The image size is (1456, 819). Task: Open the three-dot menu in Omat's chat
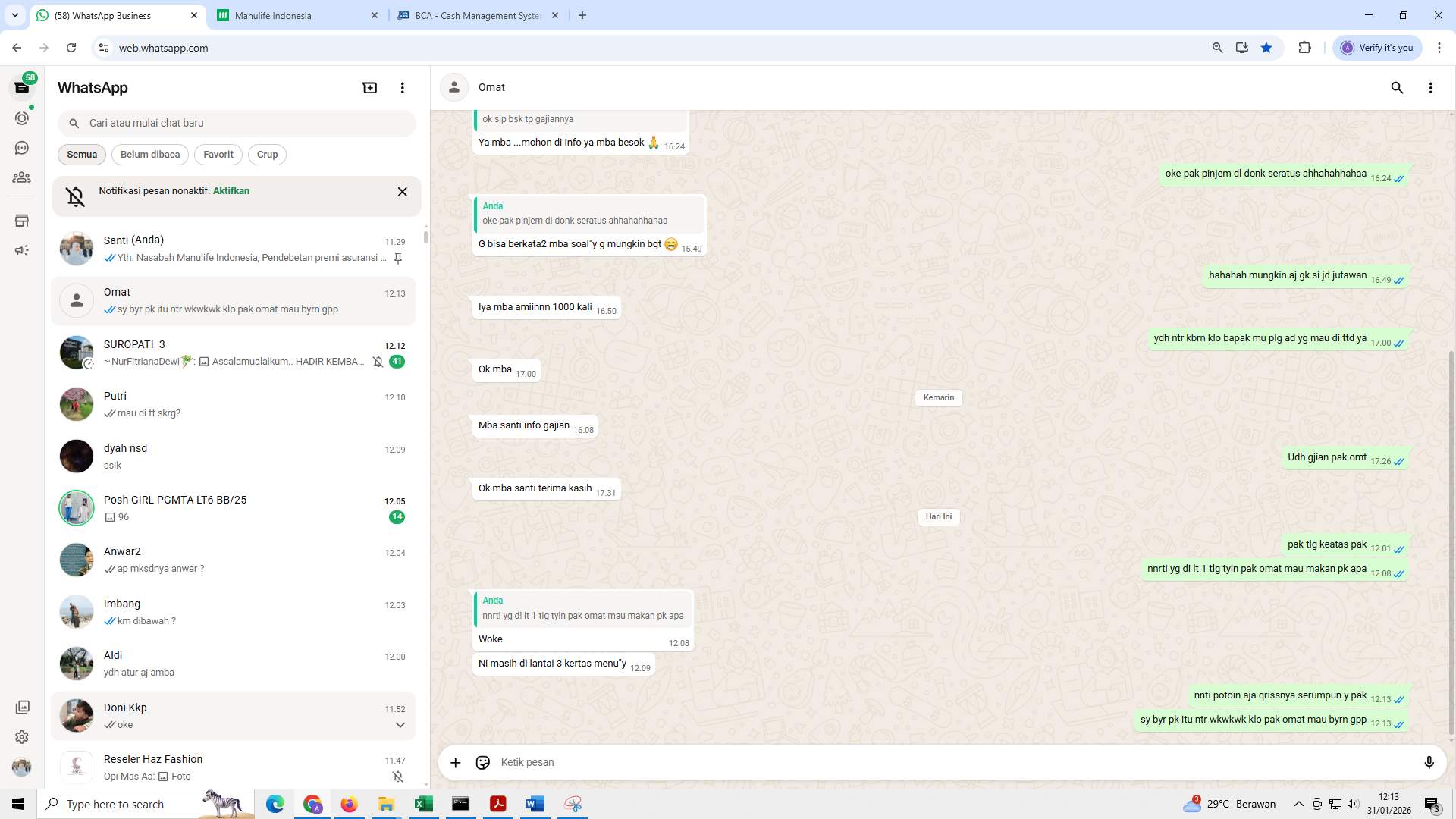pyautogui.click(x=1431, y=87)
